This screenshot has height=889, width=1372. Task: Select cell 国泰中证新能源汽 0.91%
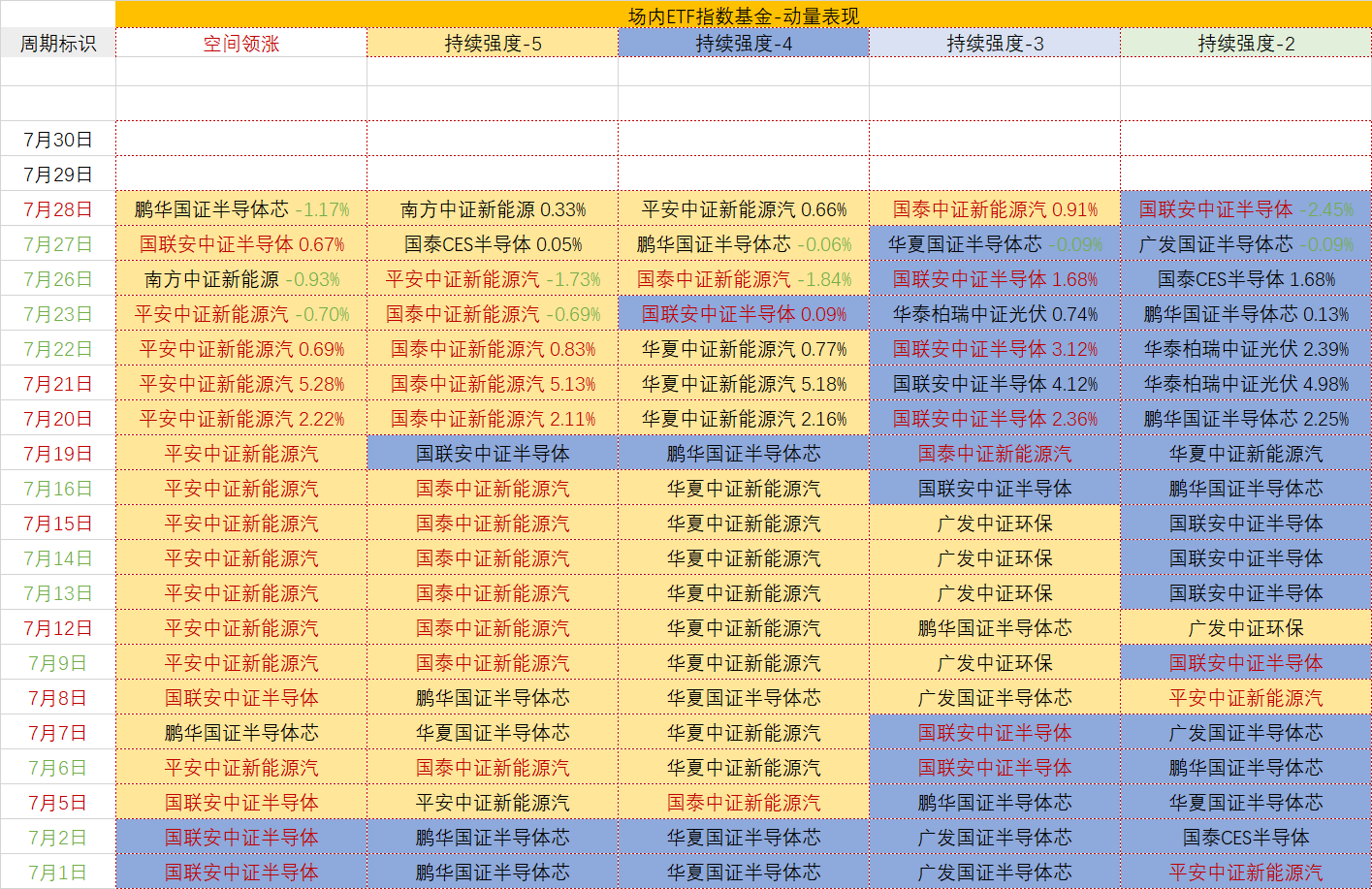[x=995, y=209]
